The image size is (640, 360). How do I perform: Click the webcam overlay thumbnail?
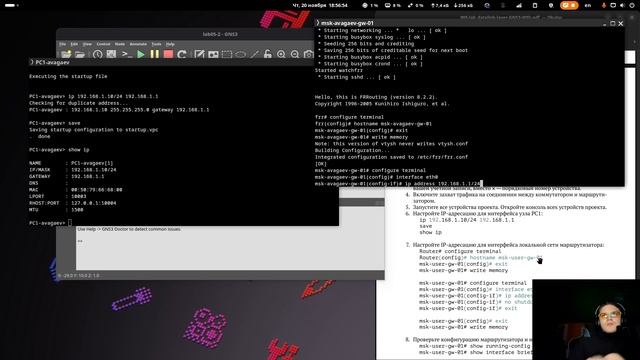tap(586, 320)
